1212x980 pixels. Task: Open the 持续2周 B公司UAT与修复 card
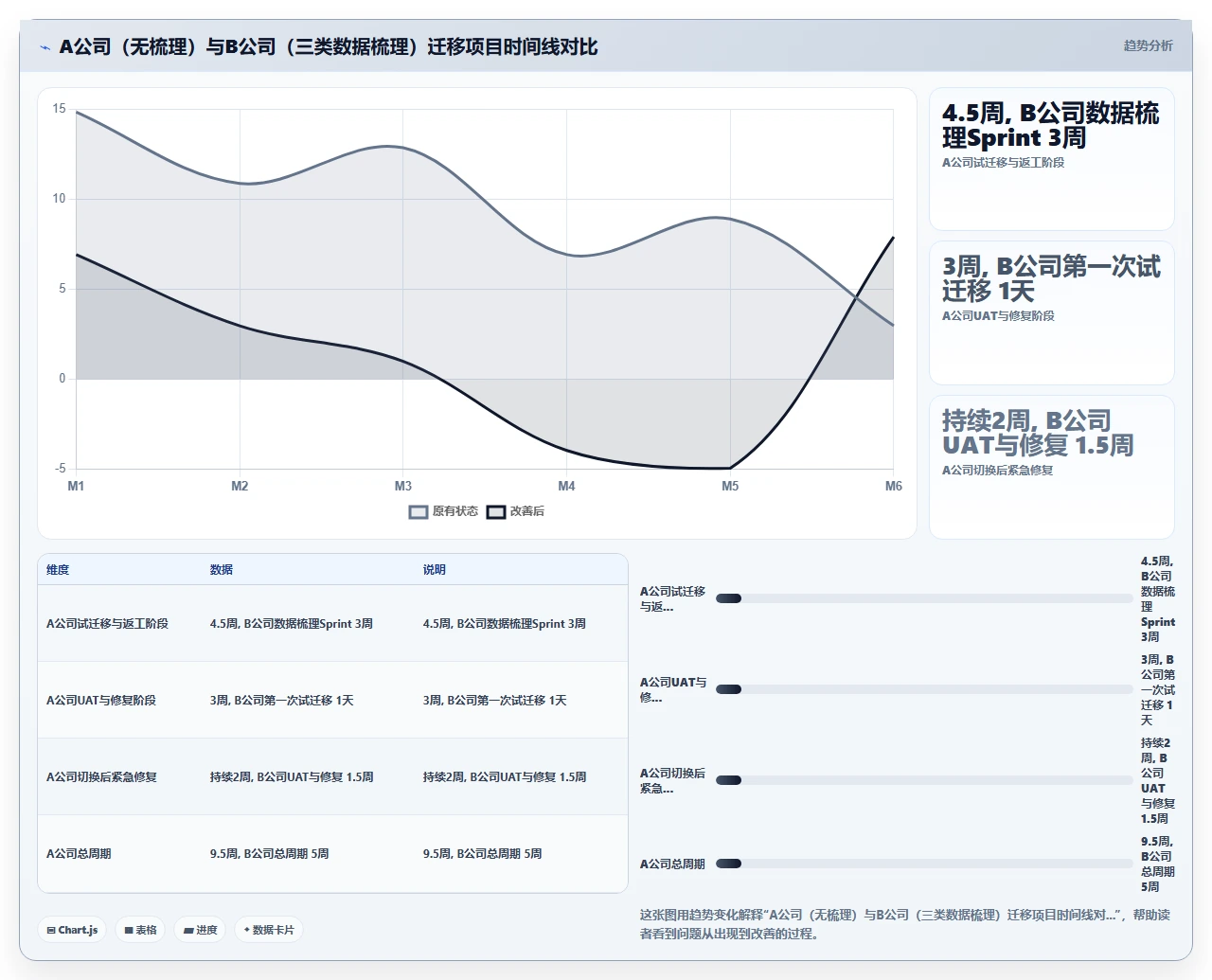1052,467
